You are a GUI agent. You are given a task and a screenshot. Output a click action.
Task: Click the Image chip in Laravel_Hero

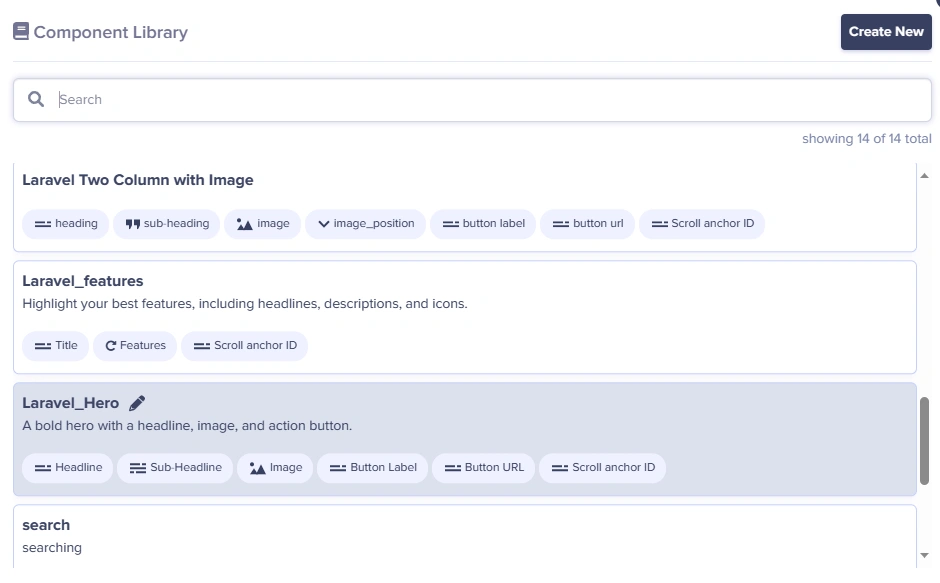coord(275,468)
